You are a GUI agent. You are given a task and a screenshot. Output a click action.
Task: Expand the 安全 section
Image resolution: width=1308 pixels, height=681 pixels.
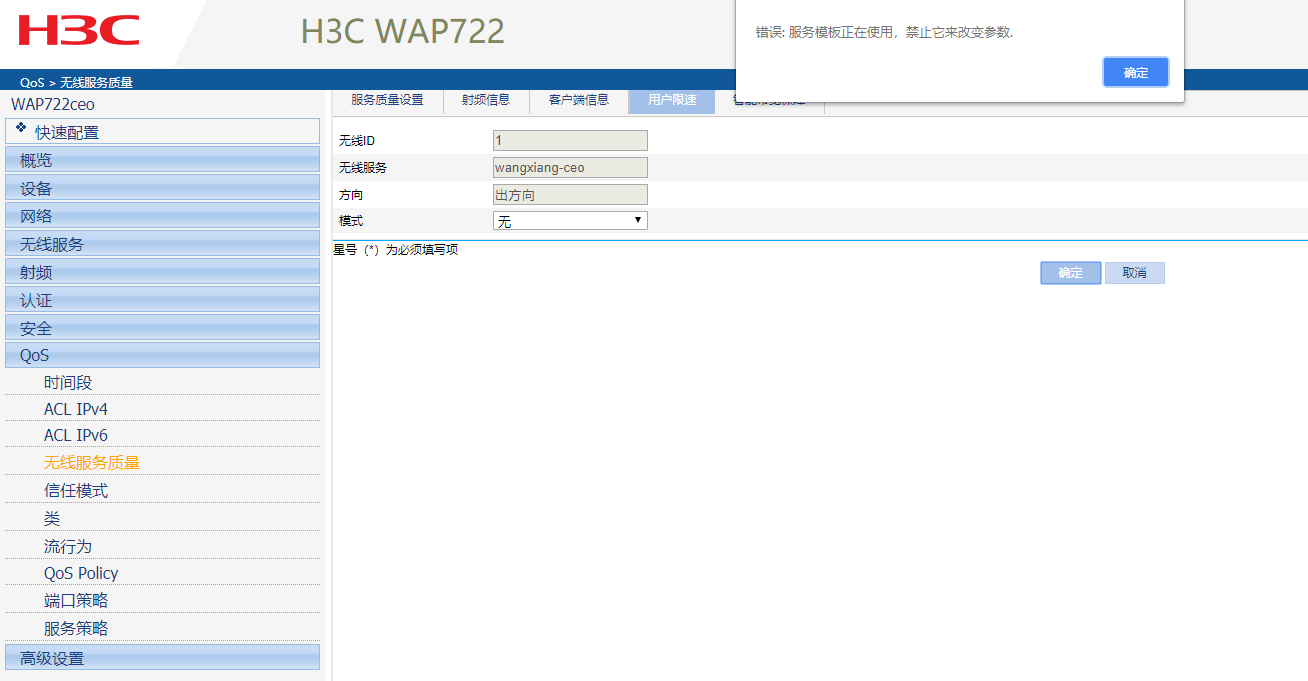coord(163,327)
